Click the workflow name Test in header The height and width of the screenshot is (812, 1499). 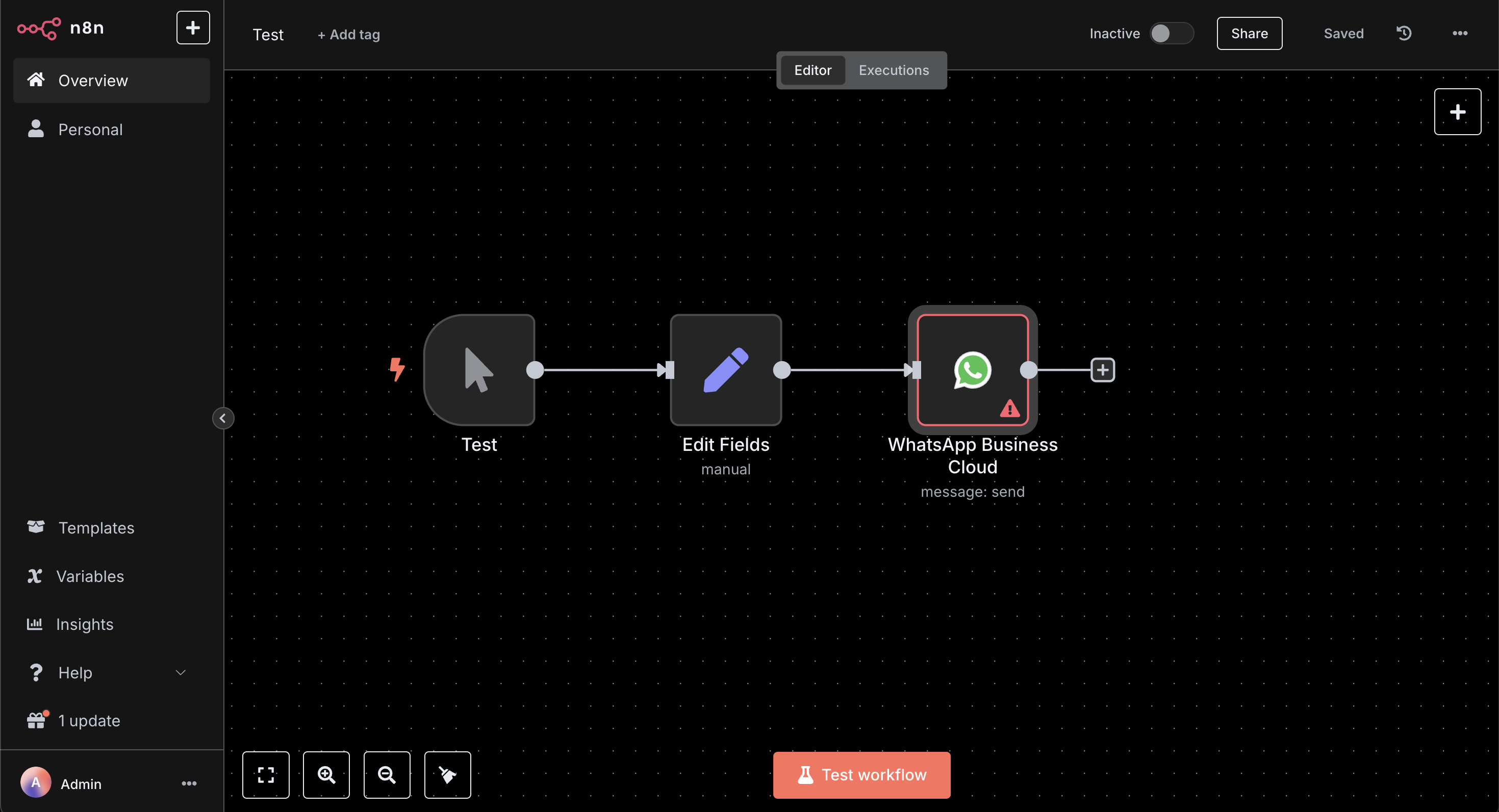tap(268, 34)
